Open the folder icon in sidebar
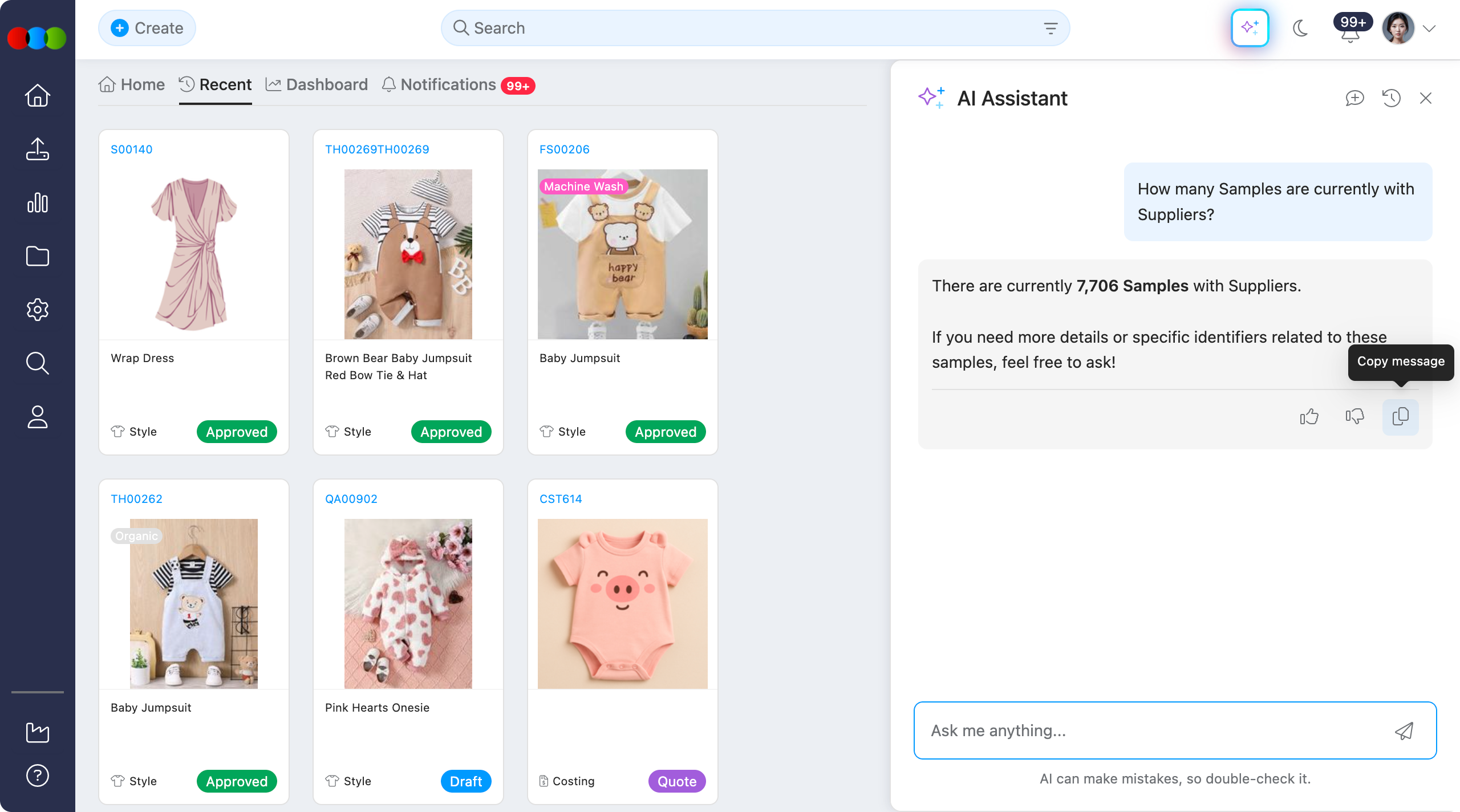Screen dimensions: 1460x812 pyautogui.click(x=38, y=256)
